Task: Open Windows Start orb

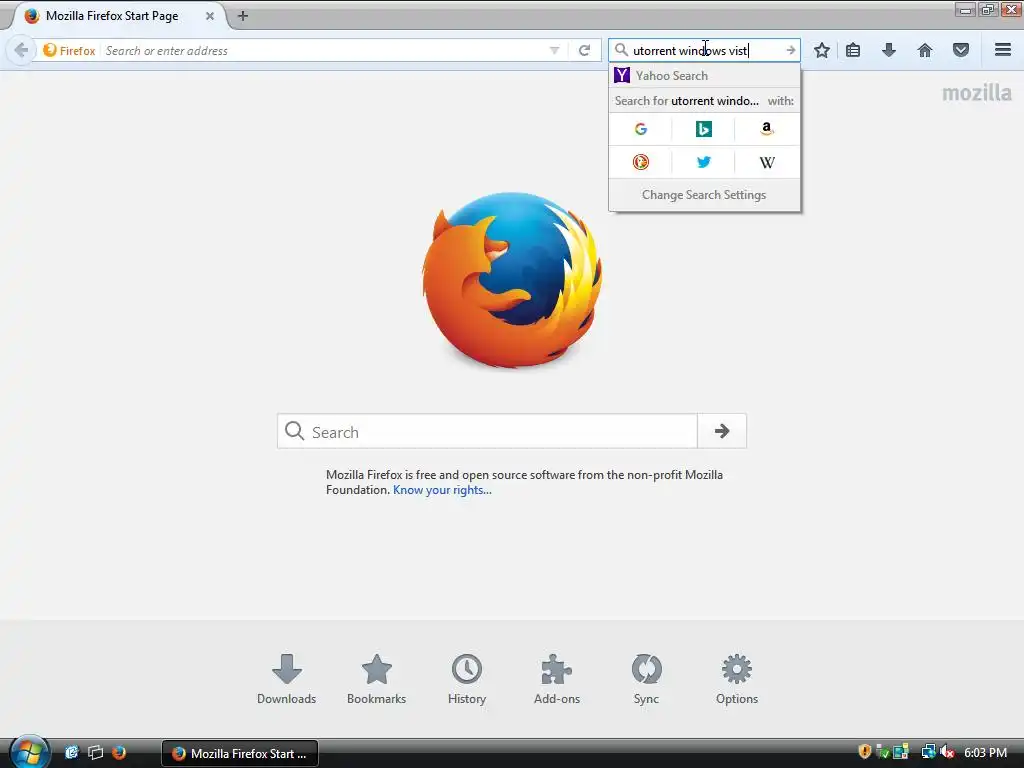Action: (28, 752)
